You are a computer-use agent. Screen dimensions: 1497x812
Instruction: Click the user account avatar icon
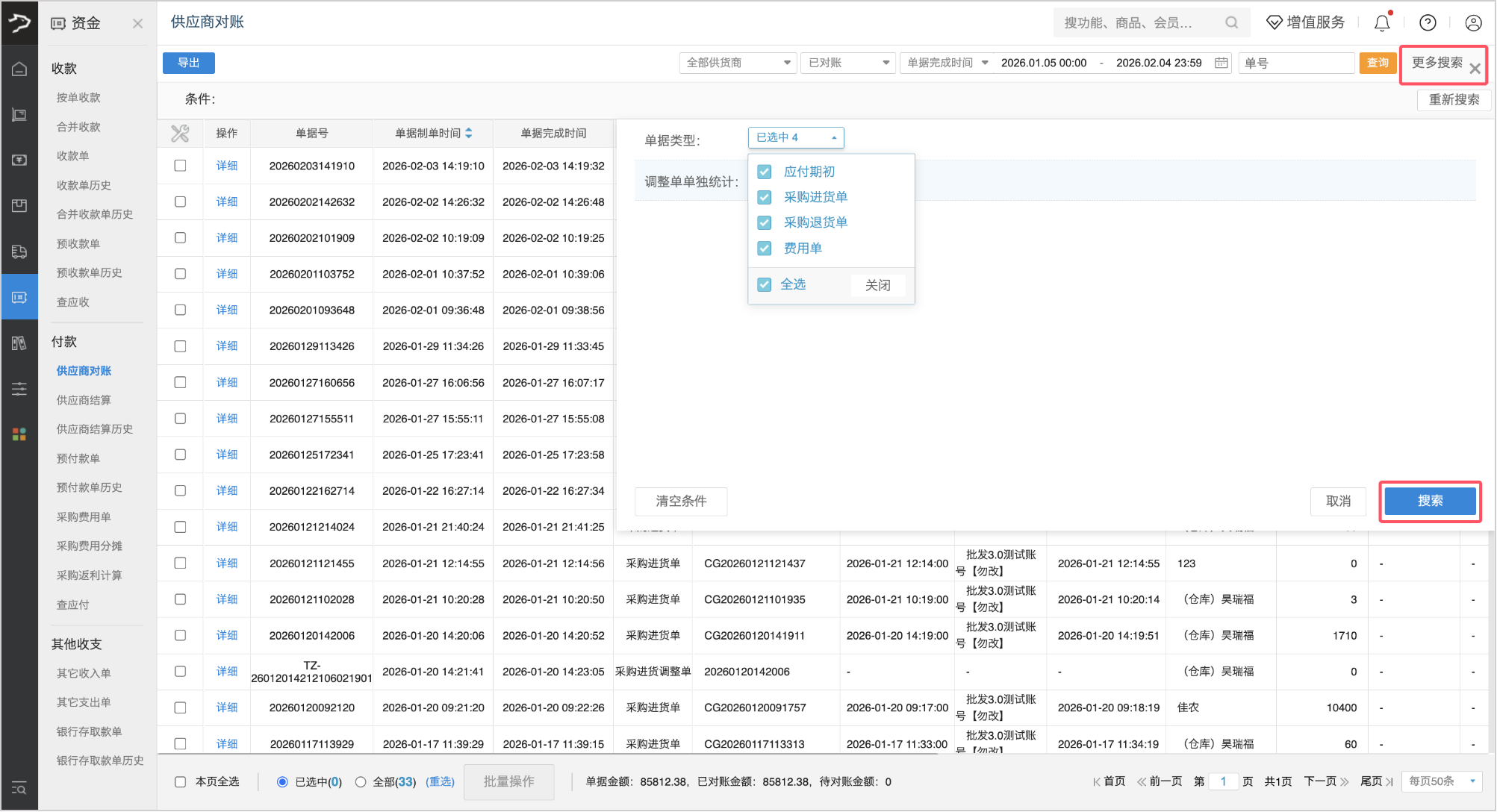[x=1473, y=23]
